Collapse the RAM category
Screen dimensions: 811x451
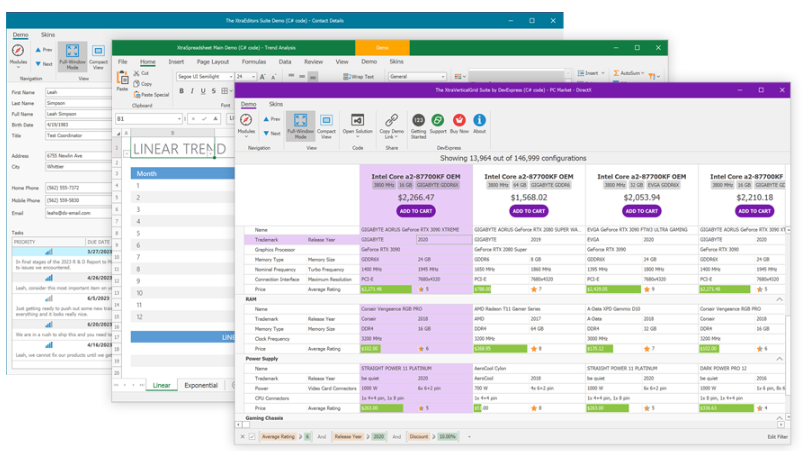click(779, 299)
